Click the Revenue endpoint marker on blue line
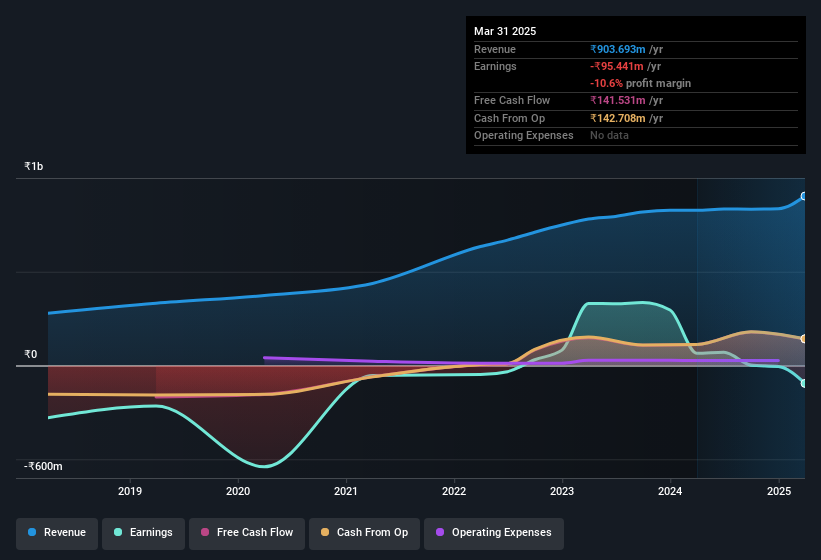Viewport: 821px width, 560px height. (804, 196)
